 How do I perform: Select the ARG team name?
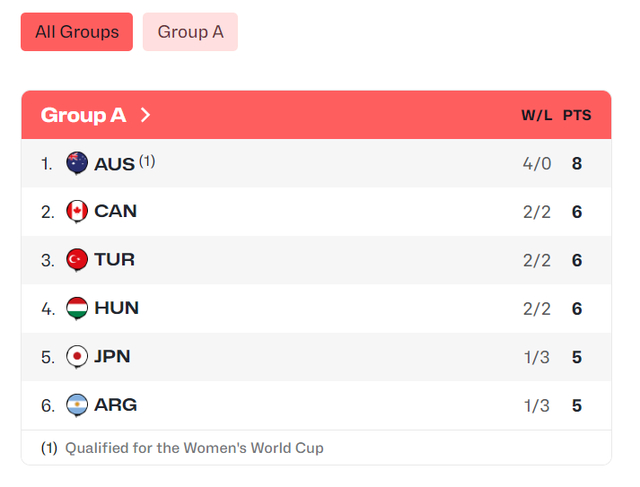click(x=115, y=405)
